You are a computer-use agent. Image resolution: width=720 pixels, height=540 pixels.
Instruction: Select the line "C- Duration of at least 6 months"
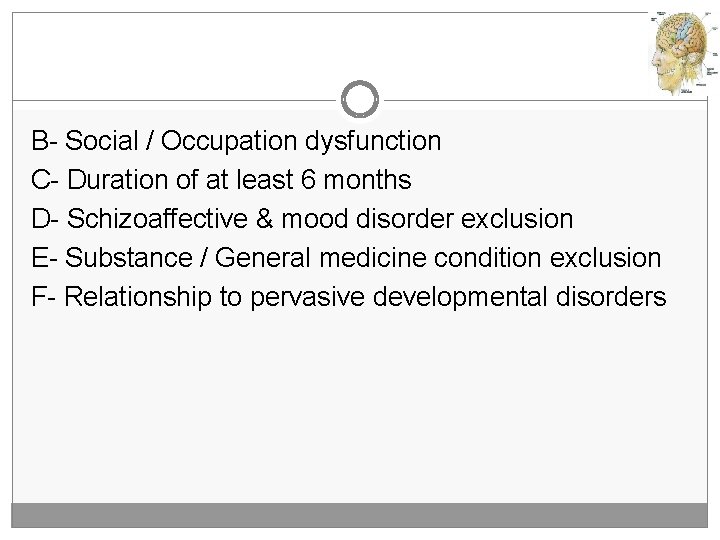point(221,181)
